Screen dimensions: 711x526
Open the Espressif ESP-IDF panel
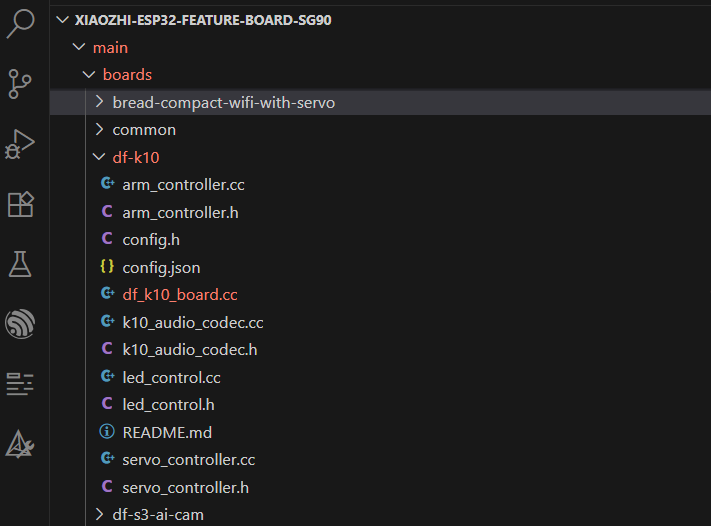21,324
